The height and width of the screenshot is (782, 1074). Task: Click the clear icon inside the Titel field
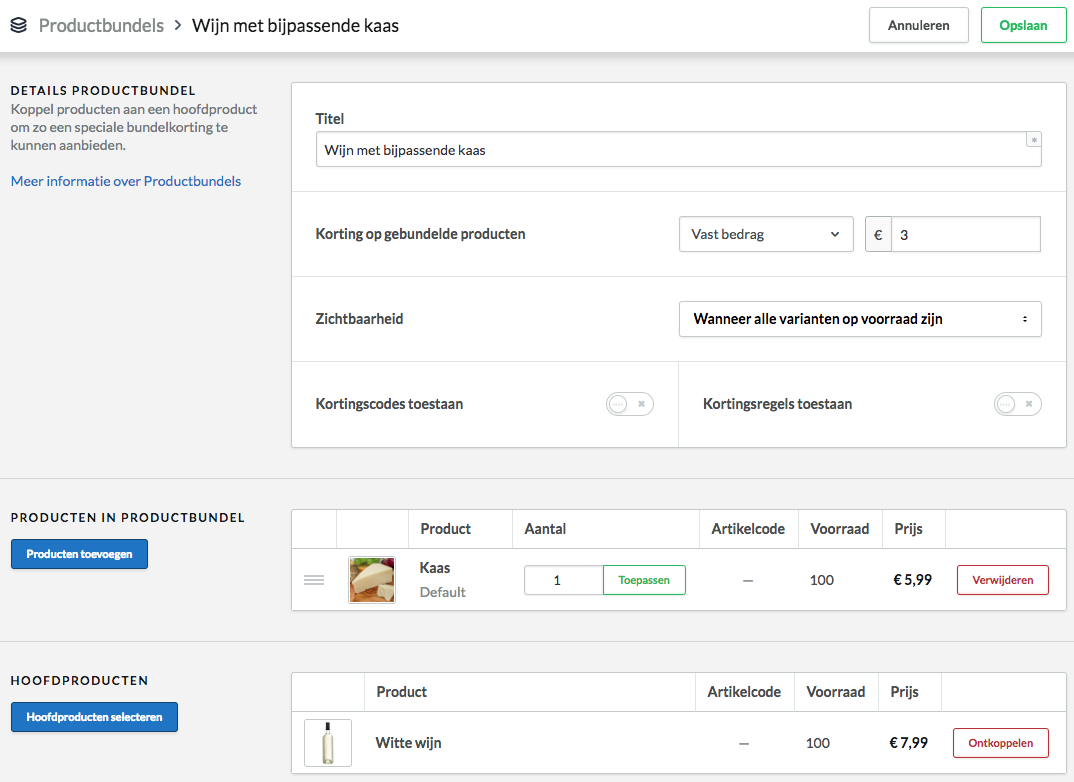[x=1033, y=139]
